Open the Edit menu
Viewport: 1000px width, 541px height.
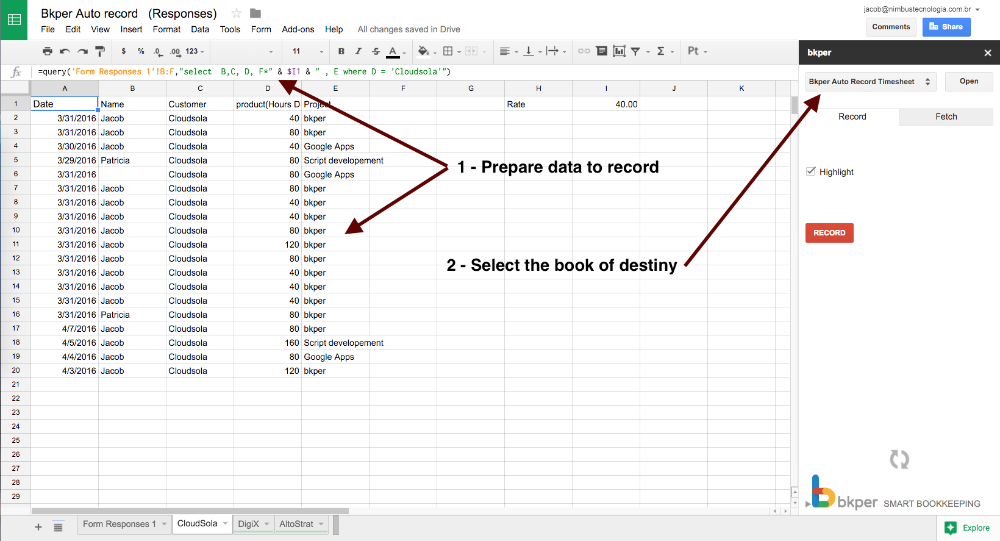73,29
